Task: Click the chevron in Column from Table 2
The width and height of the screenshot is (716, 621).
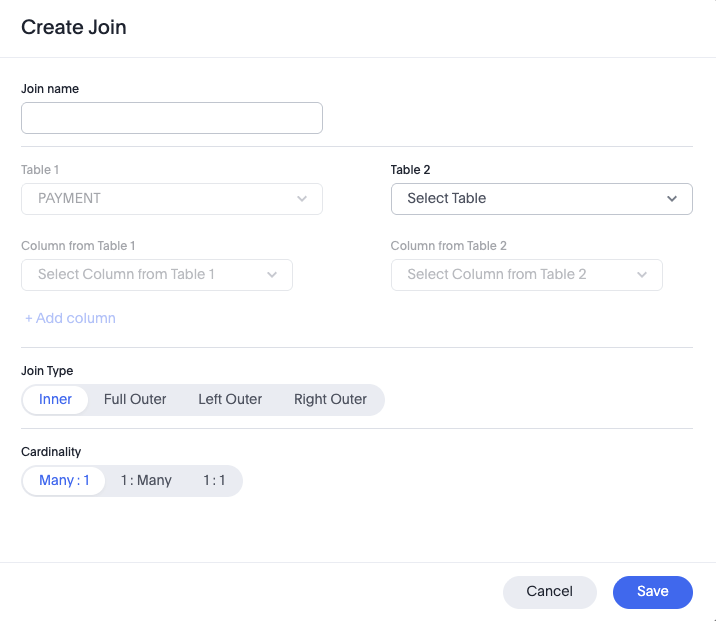Action: (642, 275)
